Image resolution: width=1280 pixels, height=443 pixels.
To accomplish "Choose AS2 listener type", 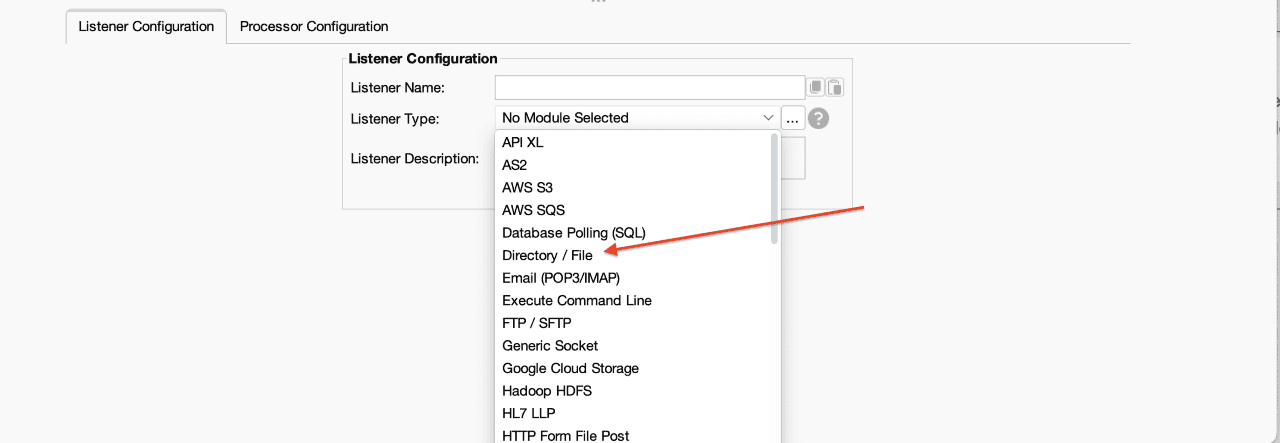I will [637, 165].
